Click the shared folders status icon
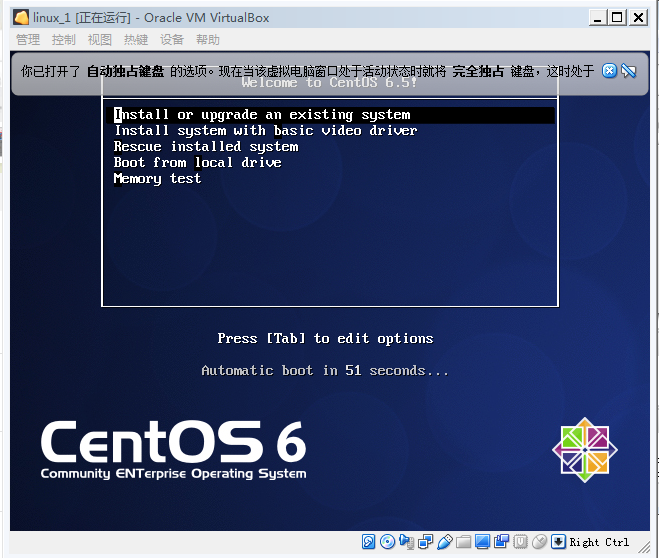The image size is (659, 558). pyautogui.click(x=463, y=542)
